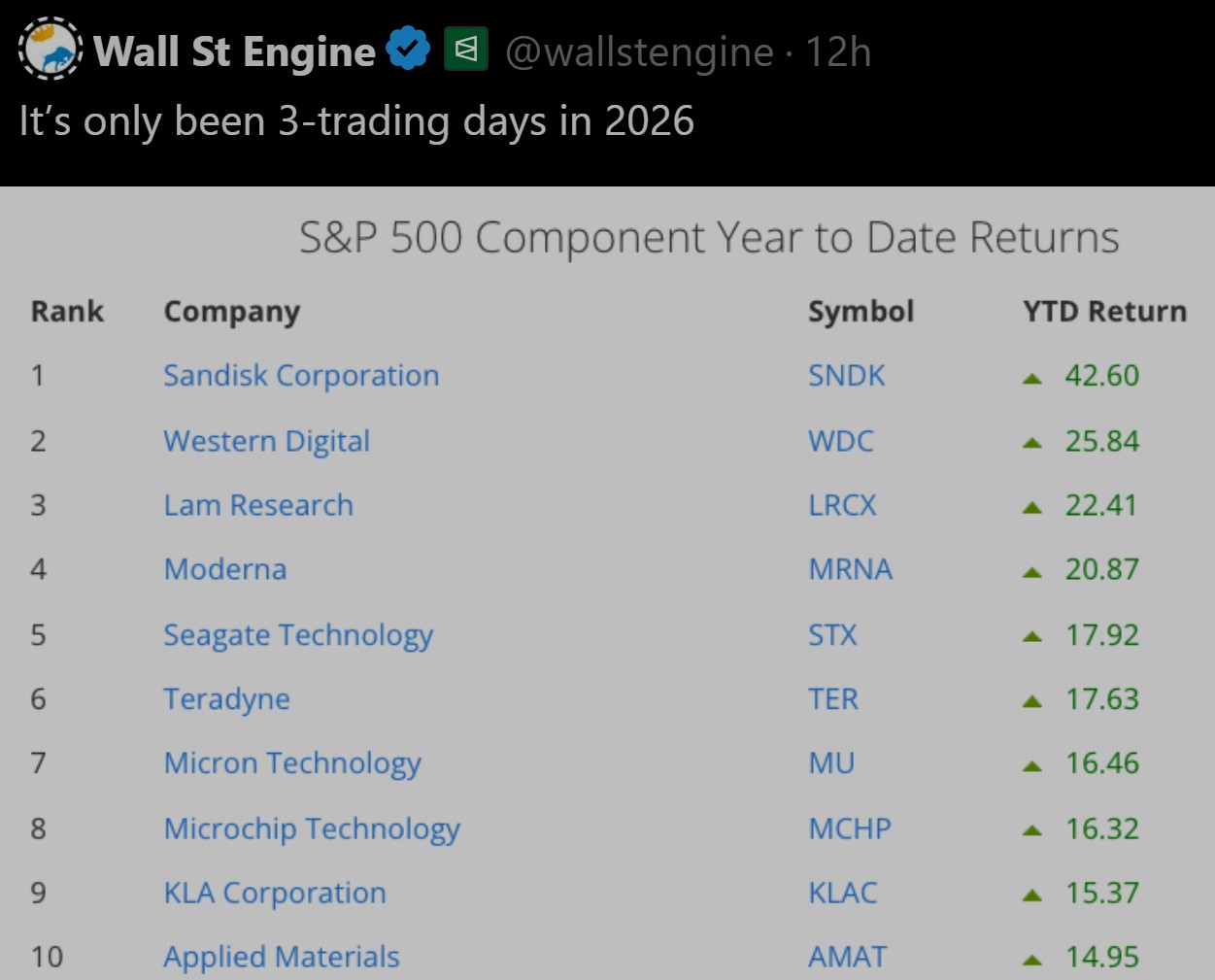Click the blue verified checkmark badge
The width and height of the screenshot is (1215, 980).
(x=408, y=49)
